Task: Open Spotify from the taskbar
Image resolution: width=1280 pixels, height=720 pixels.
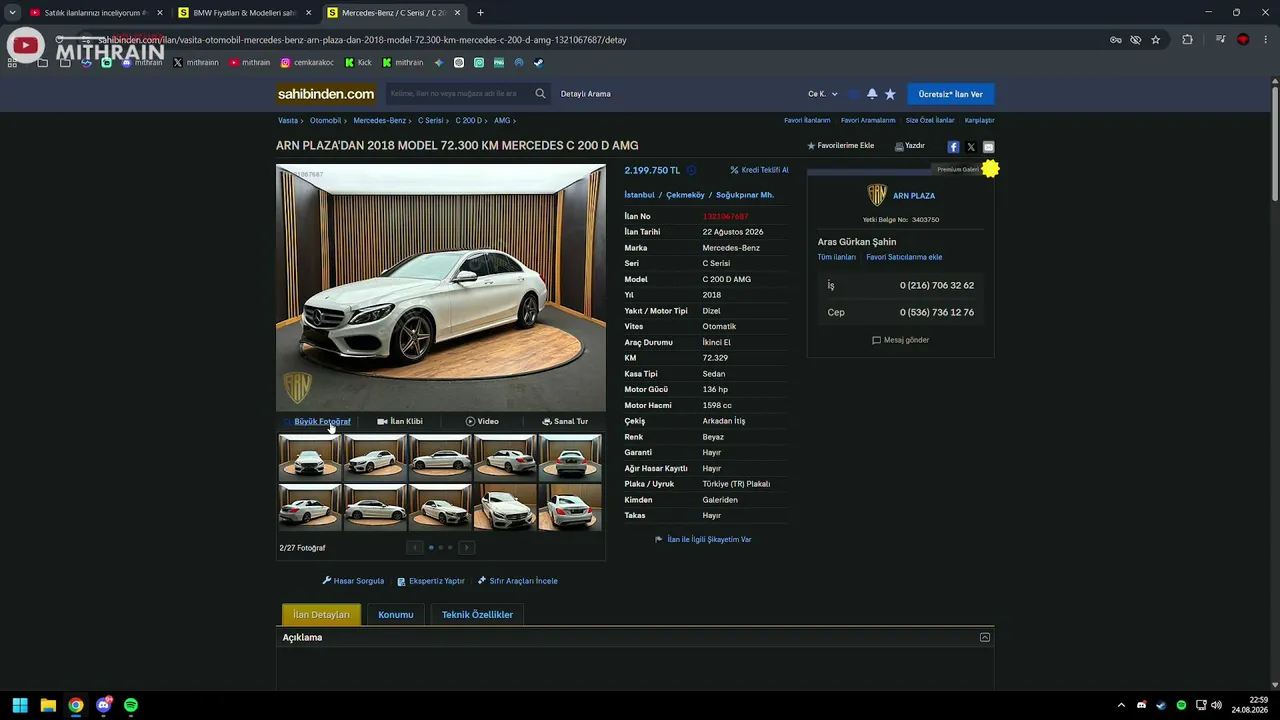Action: (131, 705)
